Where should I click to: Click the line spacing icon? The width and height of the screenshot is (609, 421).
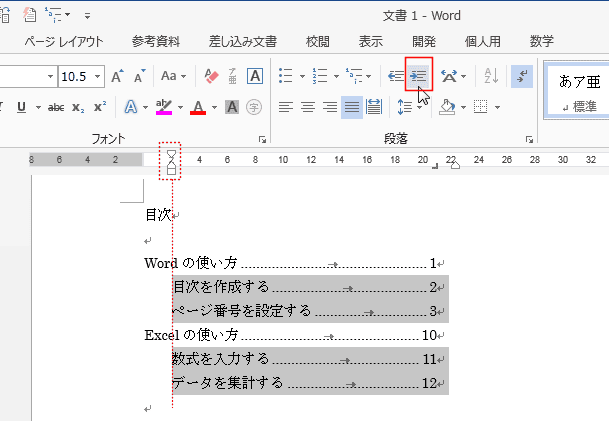click(x=405, y=107)
